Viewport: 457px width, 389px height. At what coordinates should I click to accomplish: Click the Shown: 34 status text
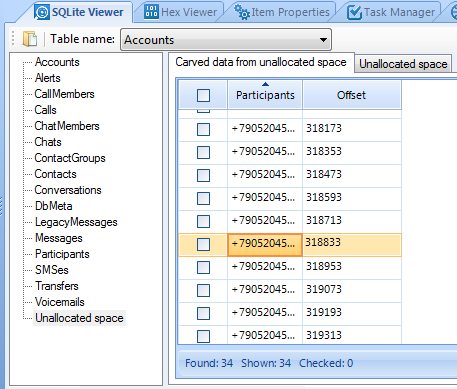266,363
